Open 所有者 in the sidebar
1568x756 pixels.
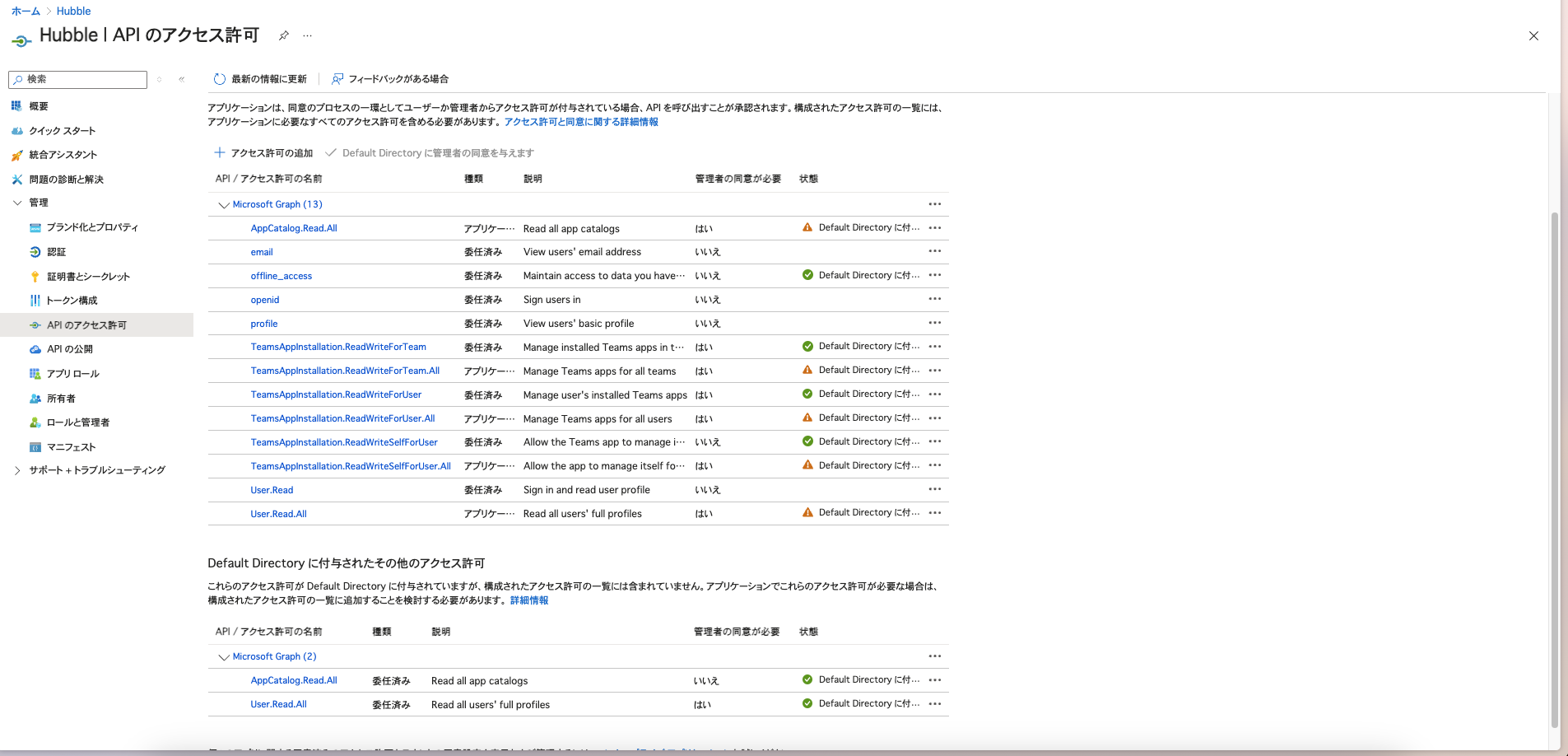(61, 399)
